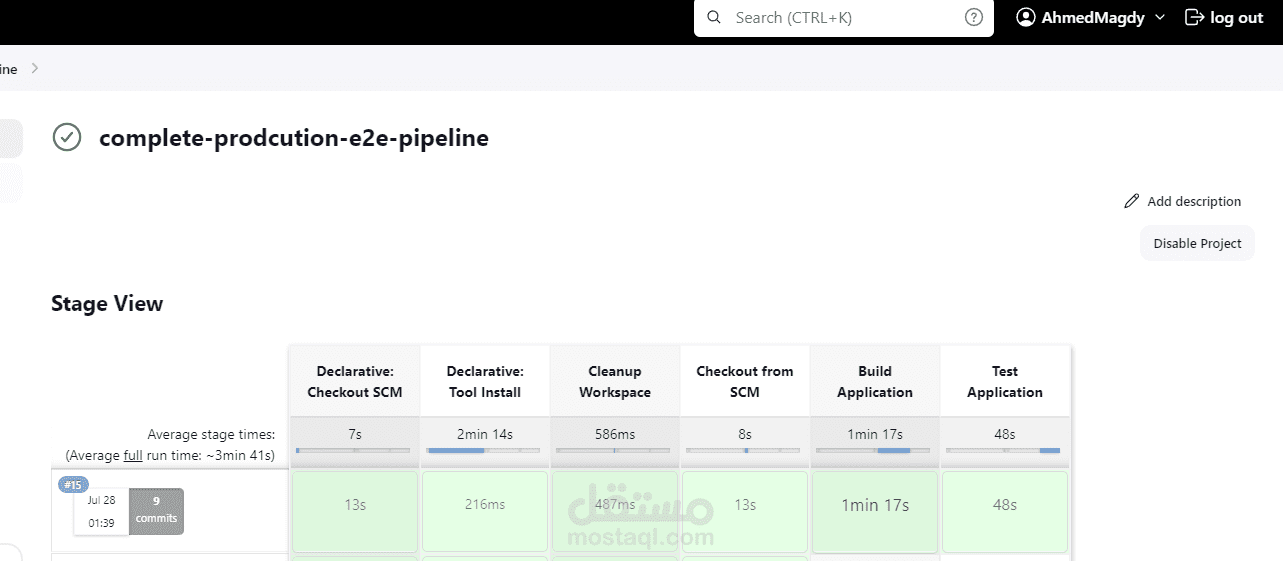Open the AhmedMagdy user dropdown arrow
1283x561 pixels.
pyautogui.click(x=1160, y=17)
